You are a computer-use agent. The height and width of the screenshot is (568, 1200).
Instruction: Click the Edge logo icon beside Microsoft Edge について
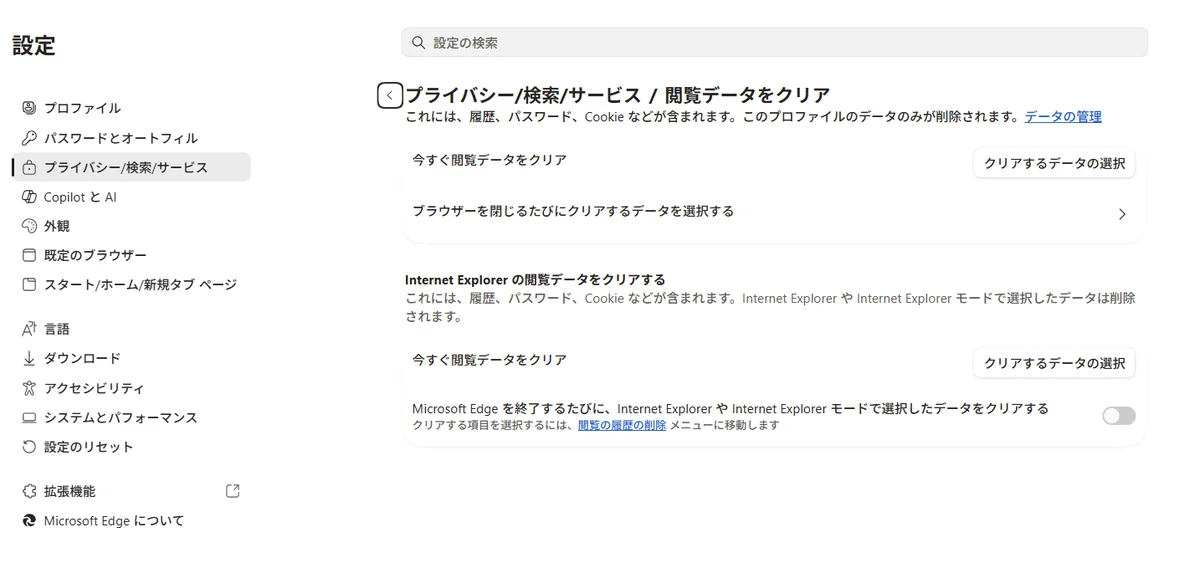click(x=29, y=521)
